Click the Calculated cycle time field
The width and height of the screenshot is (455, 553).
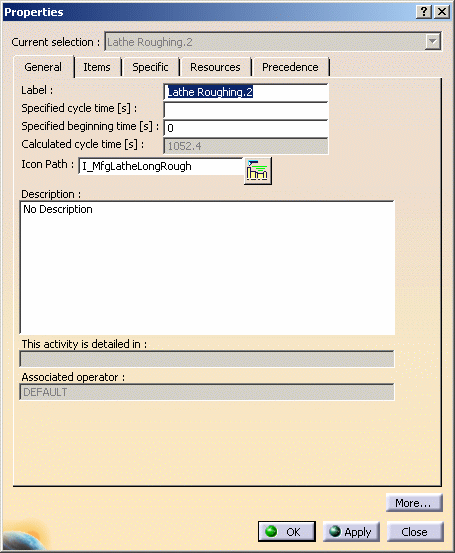246,146
